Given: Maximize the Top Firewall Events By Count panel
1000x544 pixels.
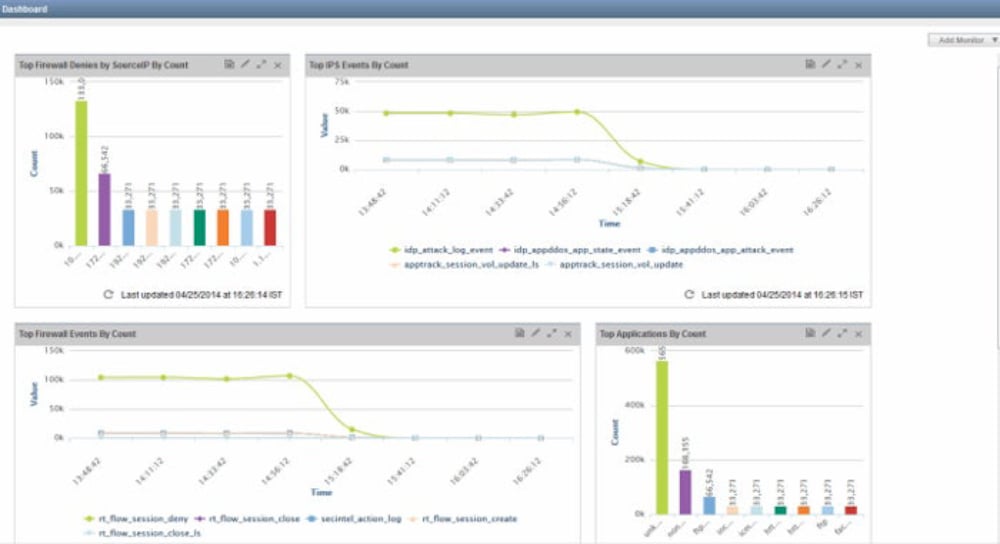Looking at the screenshot, I should coord(552,333).
